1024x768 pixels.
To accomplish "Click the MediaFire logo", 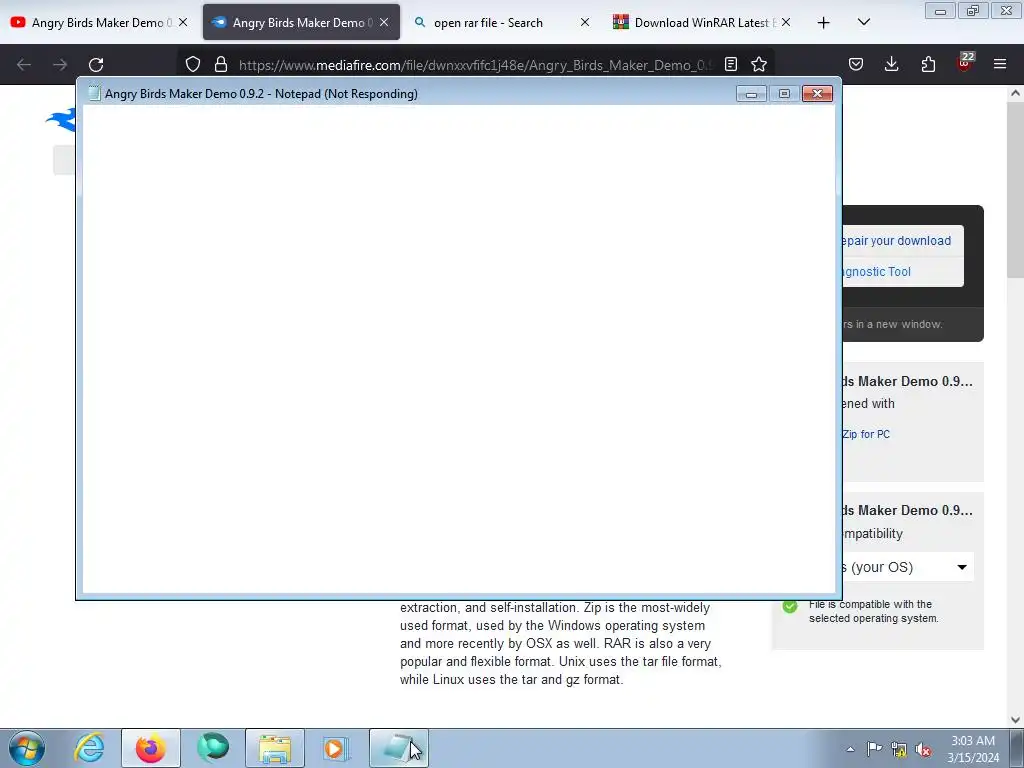I will click(x=60, y=120).
